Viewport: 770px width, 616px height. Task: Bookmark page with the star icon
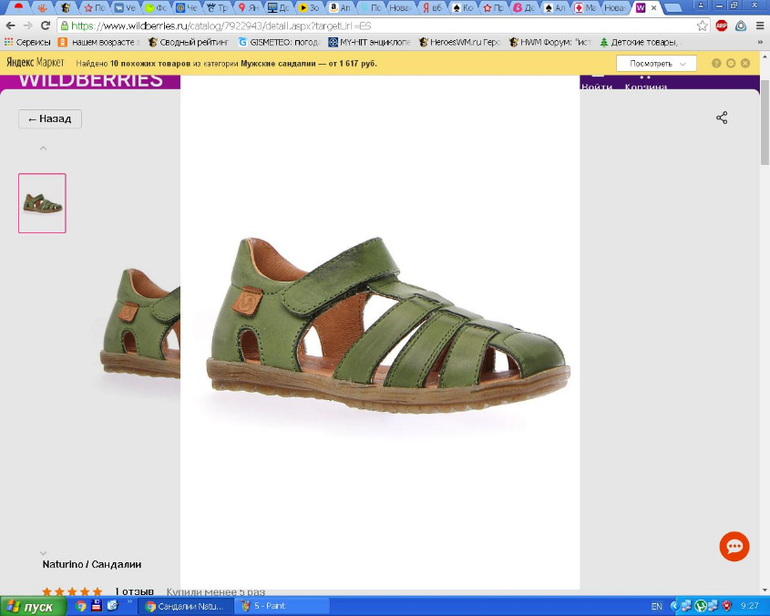702,26
